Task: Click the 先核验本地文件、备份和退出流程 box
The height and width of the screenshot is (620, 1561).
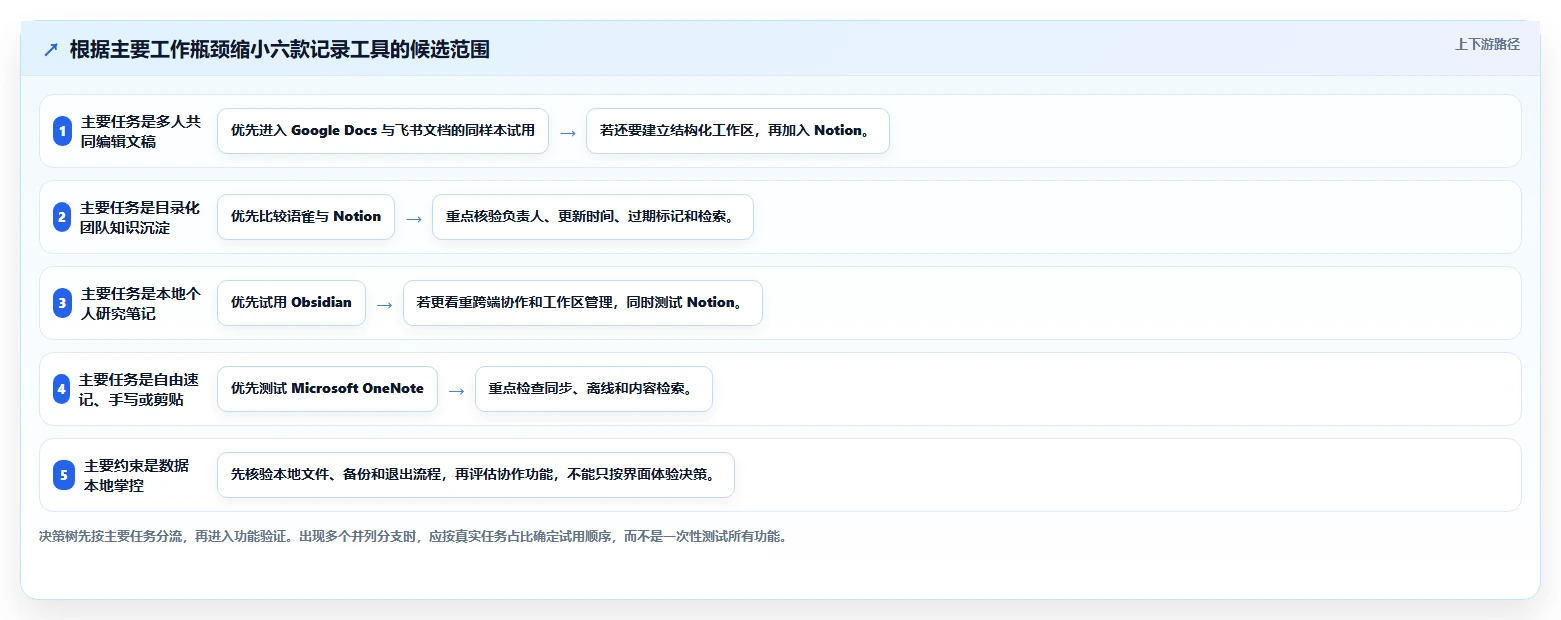Action: tap(476, 475)
